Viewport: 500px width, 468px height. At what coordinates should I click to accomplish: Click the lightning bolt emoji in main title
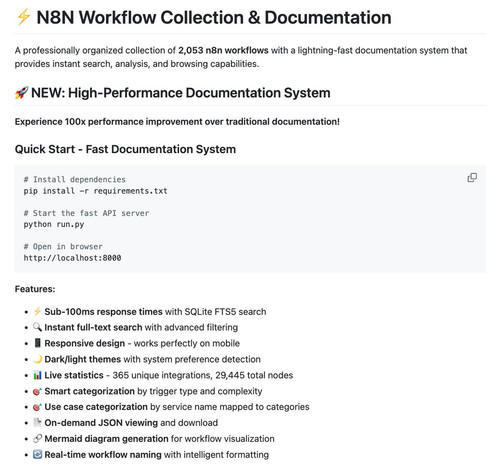[23, 17]
